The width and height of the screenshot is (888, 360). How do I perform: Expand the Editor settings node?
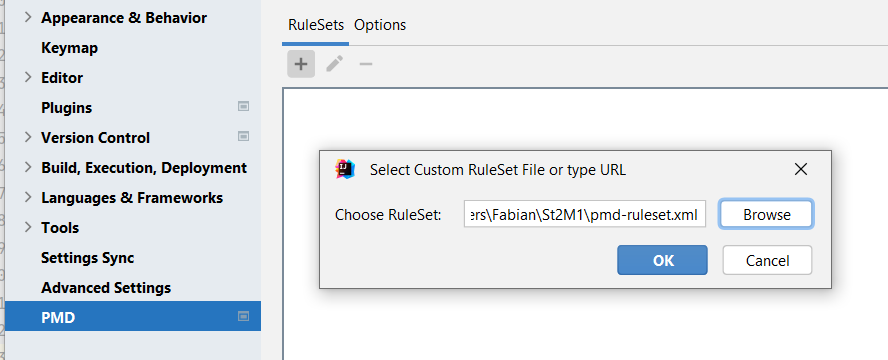pos(28,78)
